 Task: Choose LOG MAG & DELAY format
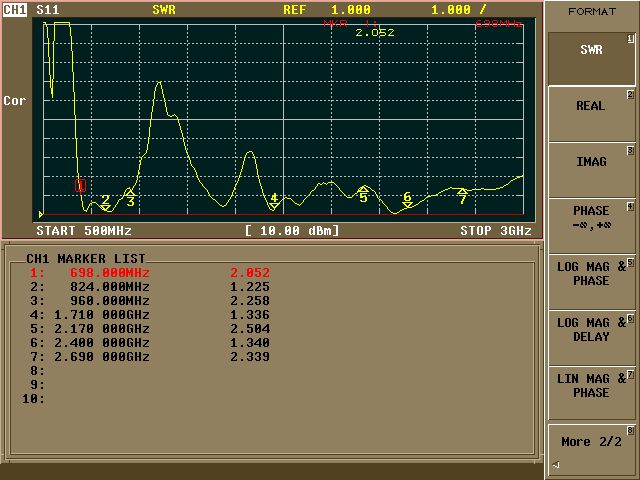point(591,338)
